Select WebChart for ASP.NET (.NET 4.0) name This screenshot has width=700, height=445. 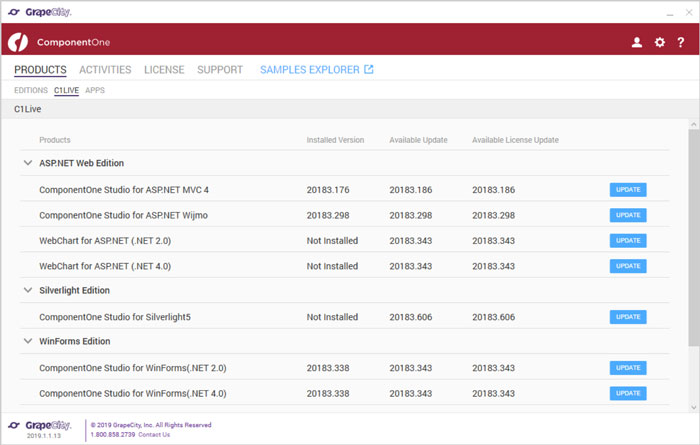pos(105,266)
